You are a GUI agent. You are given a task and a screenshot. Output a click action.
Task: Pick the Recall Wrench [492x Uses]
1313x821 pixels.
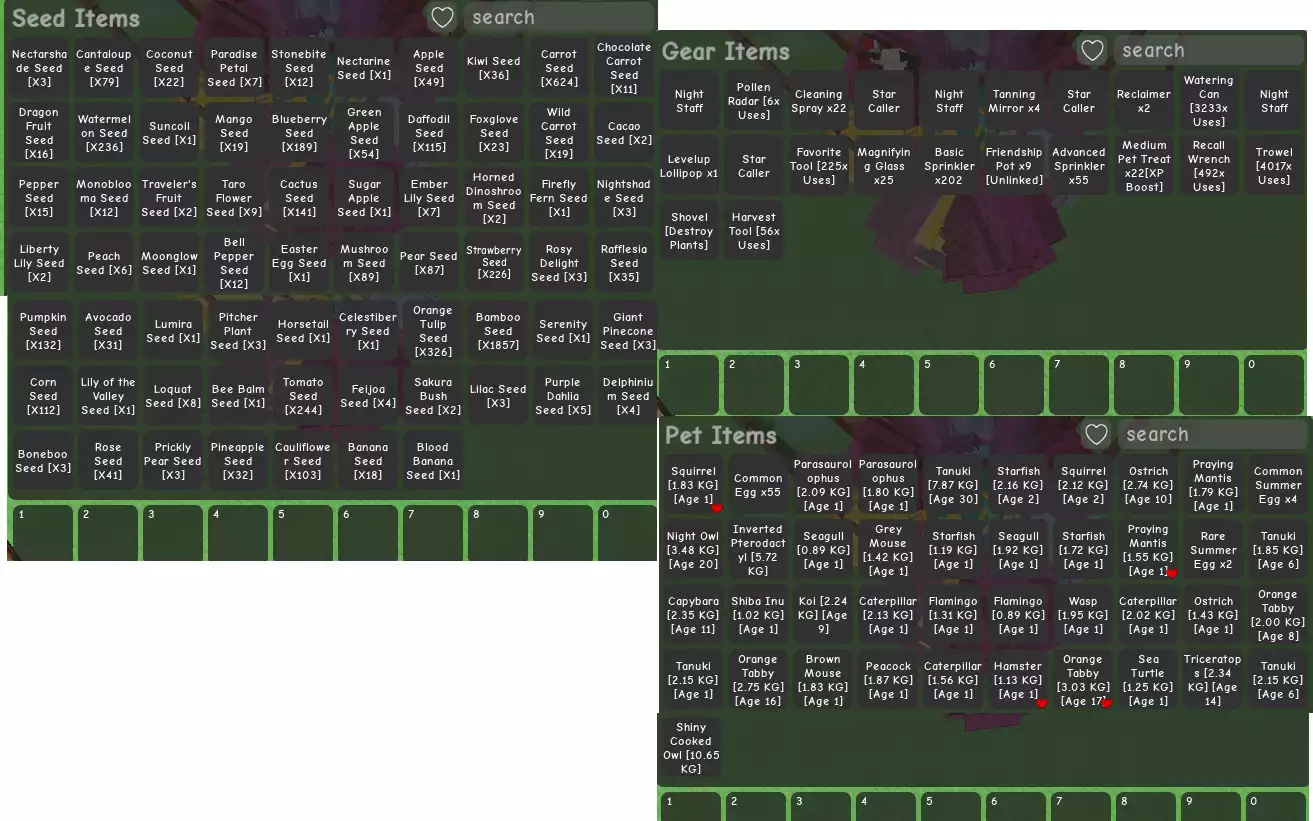(x=1208, y=166)
